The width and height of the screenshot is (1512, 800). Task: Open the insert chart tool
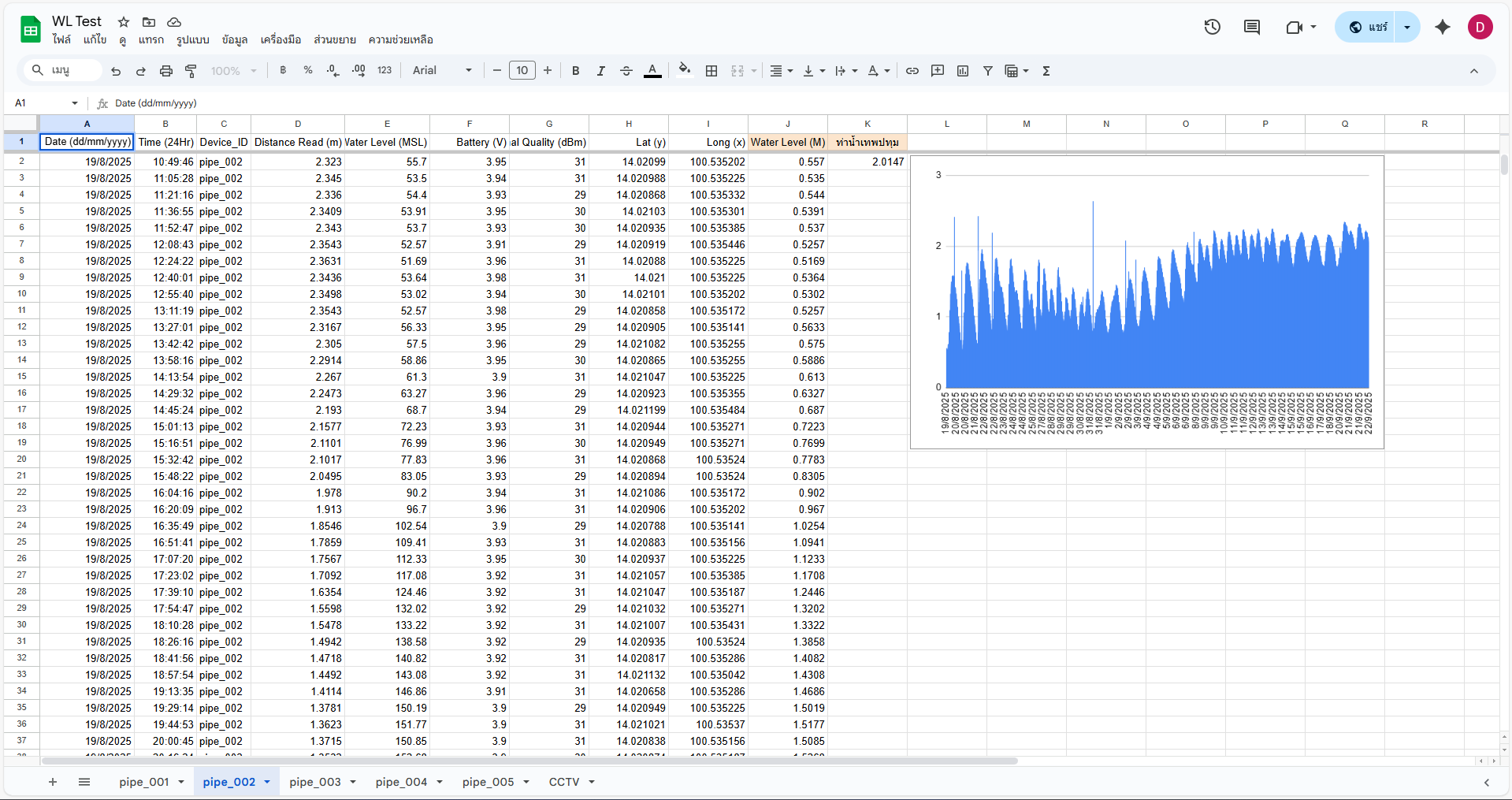tap(962, 71)
